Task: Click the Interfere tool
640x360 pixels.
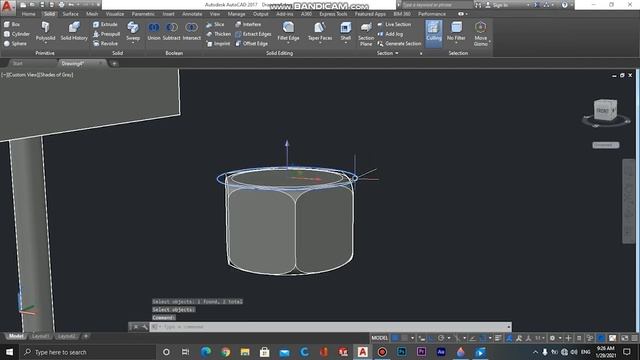Action: click(248, 24)
